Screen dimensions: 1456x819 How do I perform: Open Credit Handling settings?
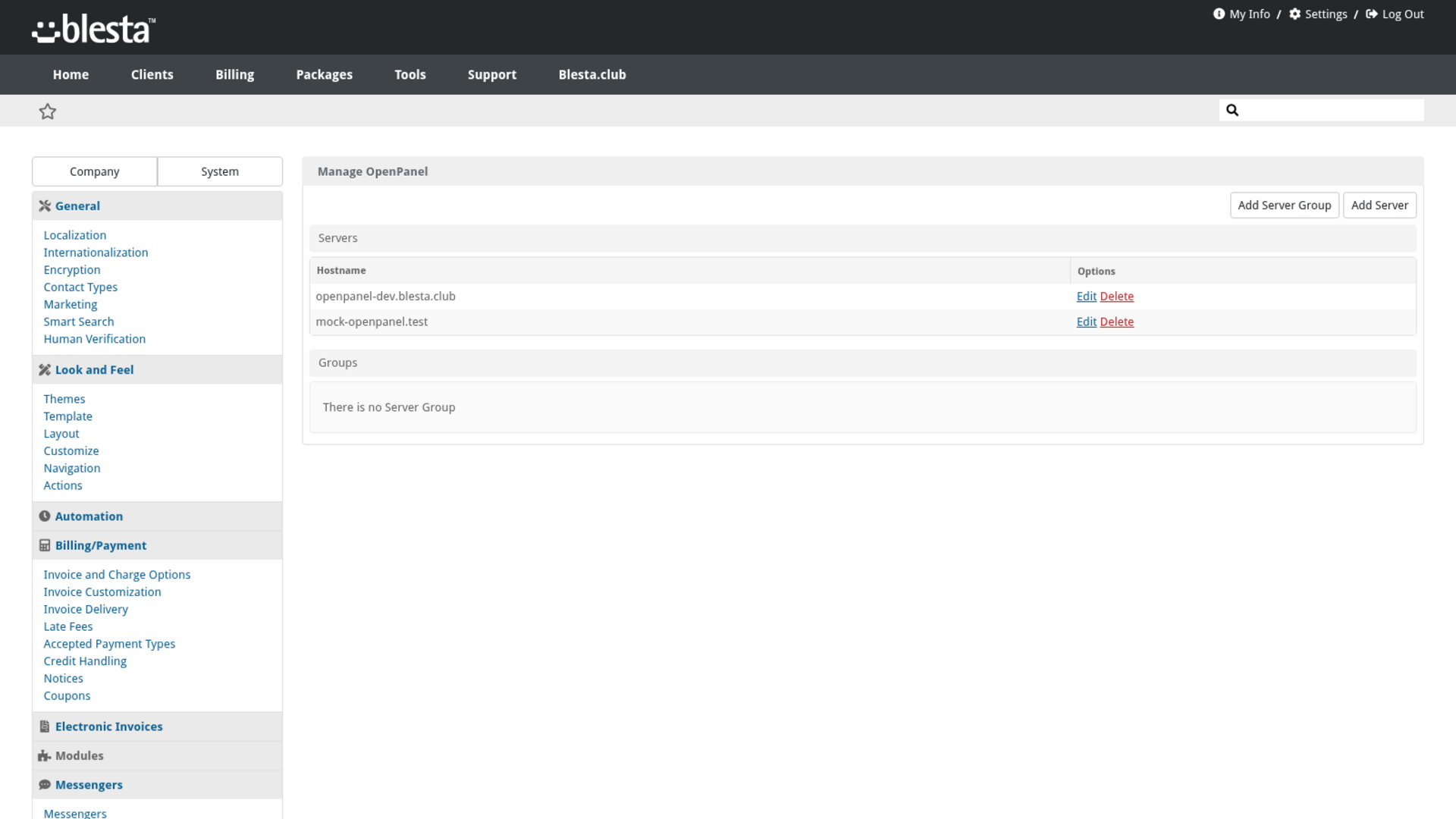click(85, 661)
